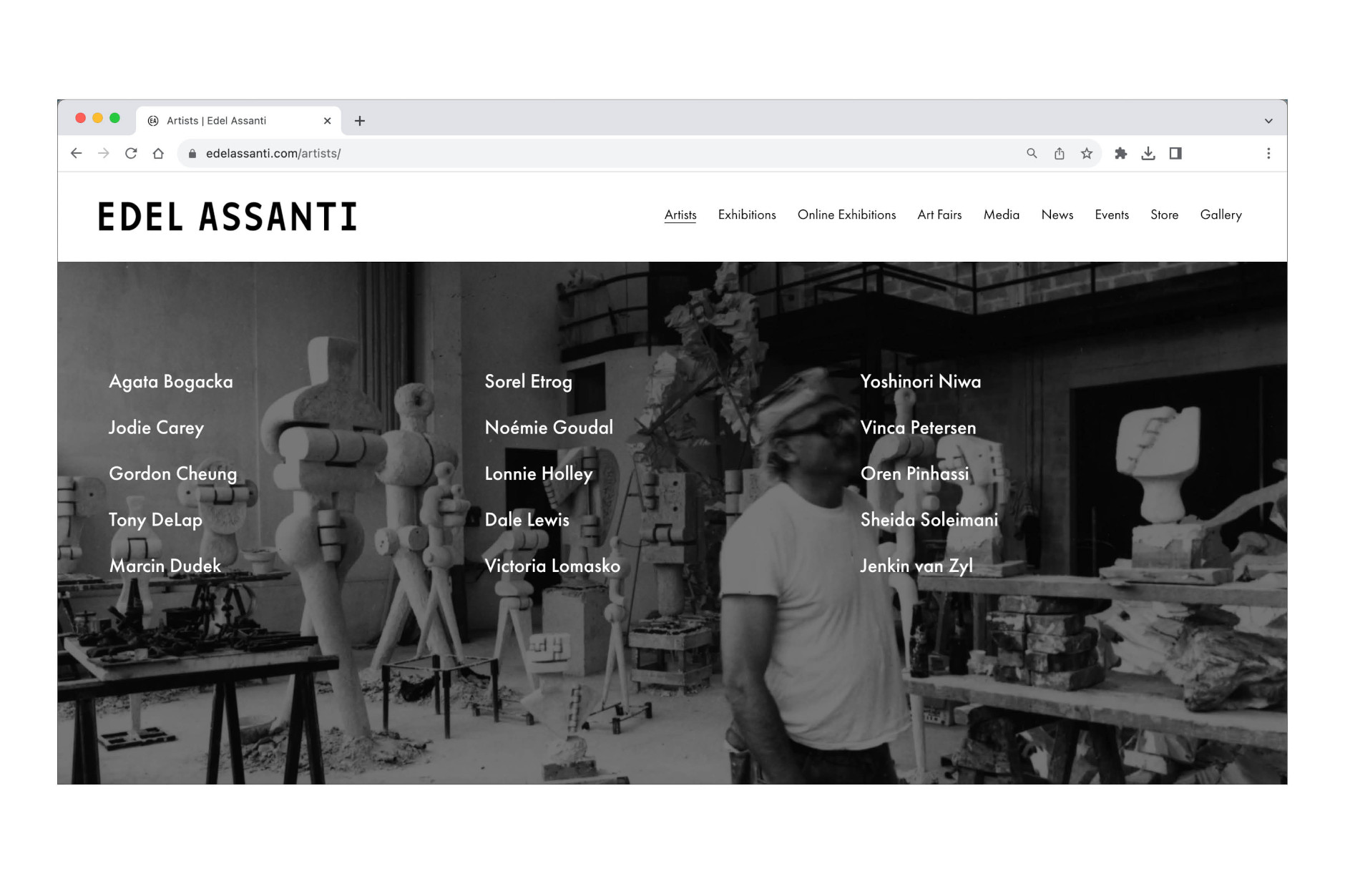1345x896 pixels.
Task: Navigate to Online Exhibitions
Action: [846, 215]
